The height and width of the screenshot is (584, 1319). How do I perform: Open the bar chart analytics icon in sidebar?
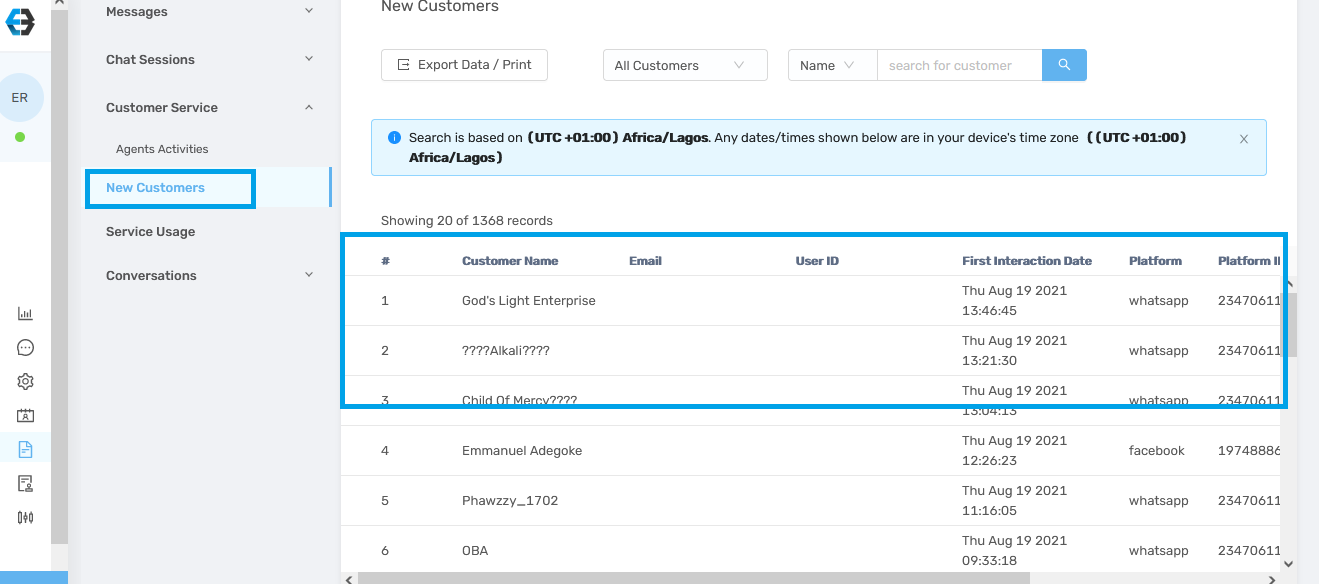(26, 314)
